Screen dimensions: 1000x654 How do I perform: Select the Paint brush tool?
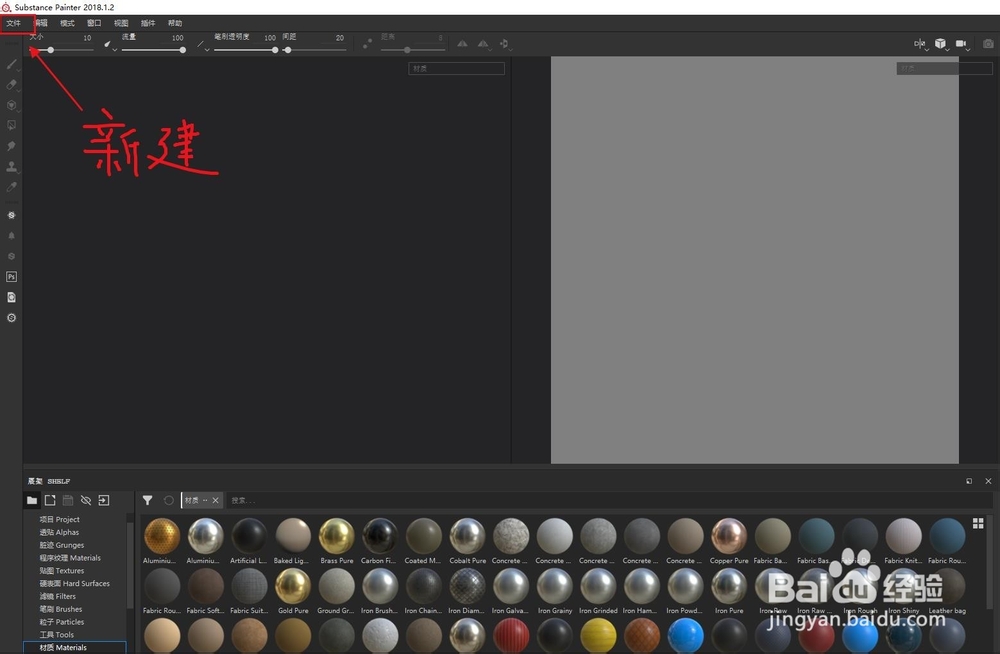11,64
